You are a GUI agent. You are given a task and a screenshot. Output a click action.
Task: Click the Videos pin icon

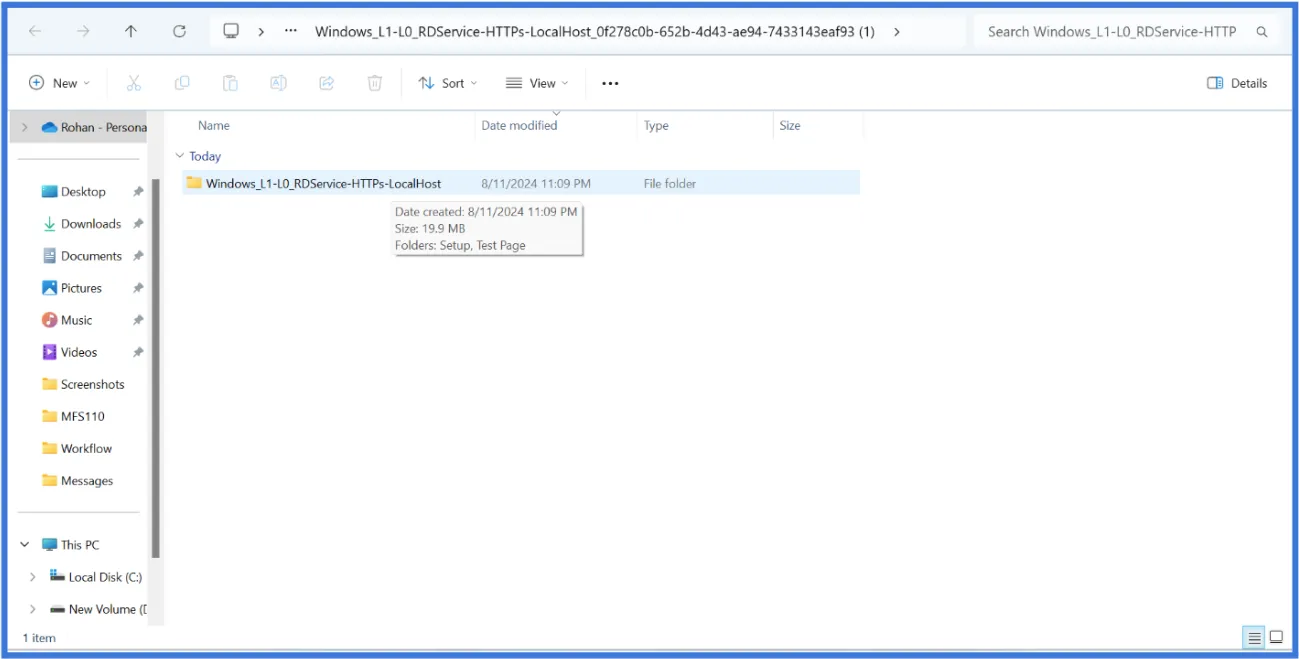coord(138,352)
